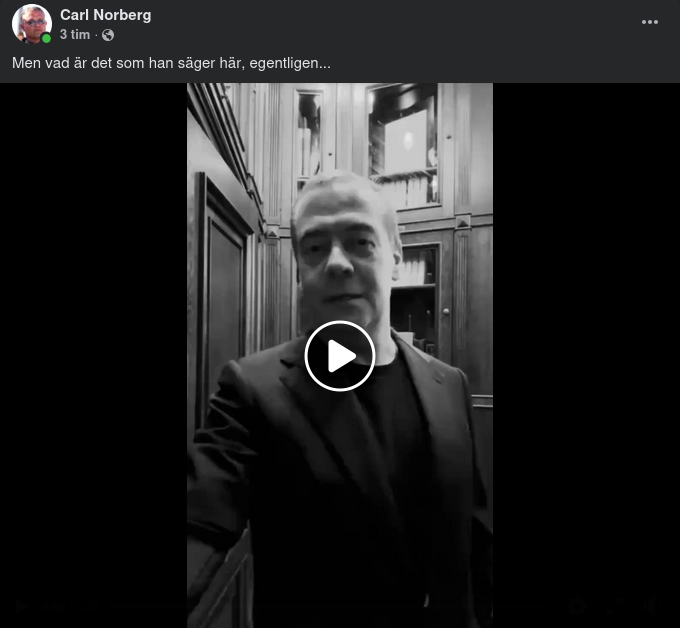
Task: Click the green online status dot
Action: pos(46,38)
